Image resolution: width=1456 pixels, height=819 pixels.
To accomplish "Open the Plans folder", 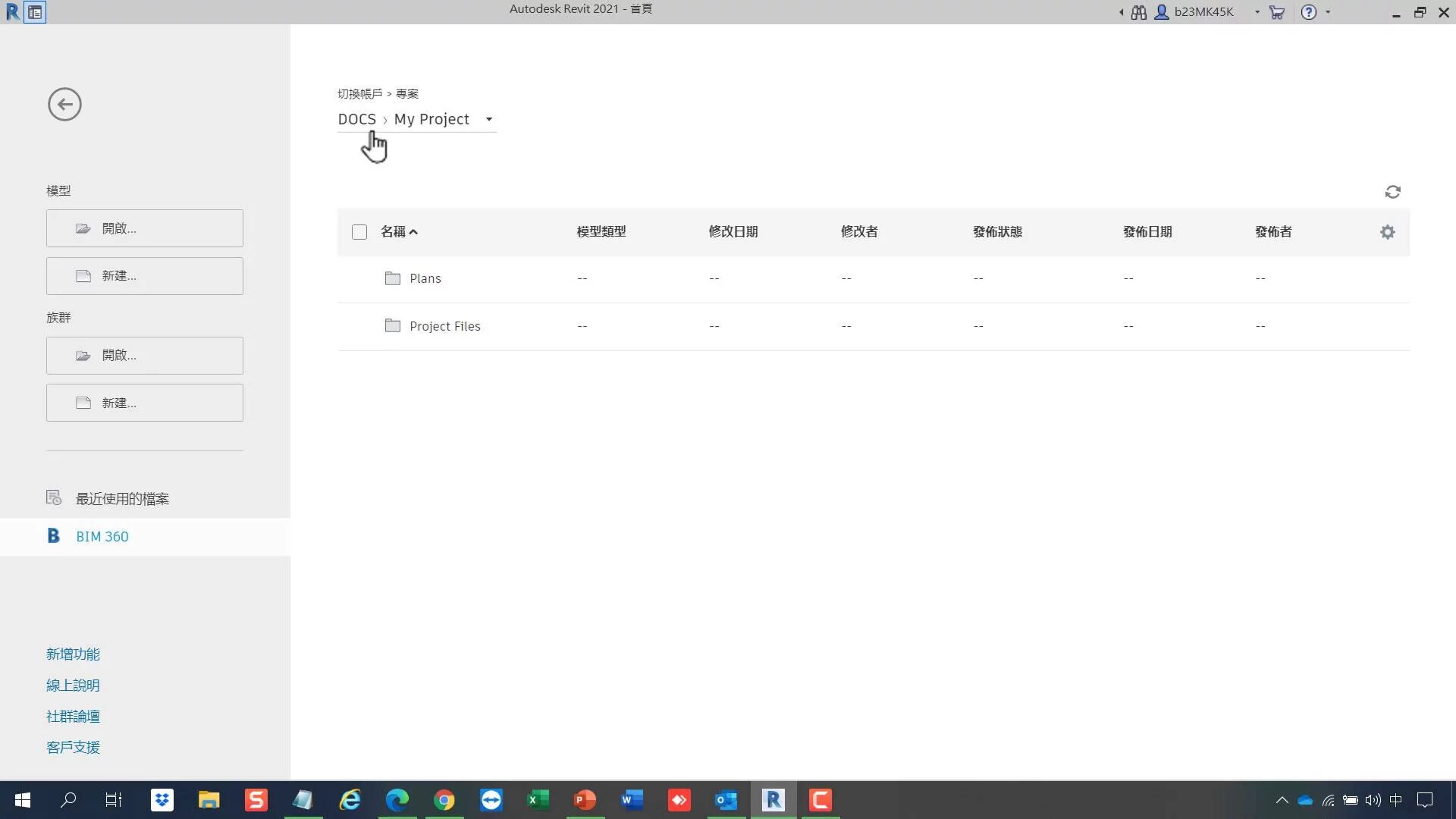I will pyautogui.click(x=425, y=278).
